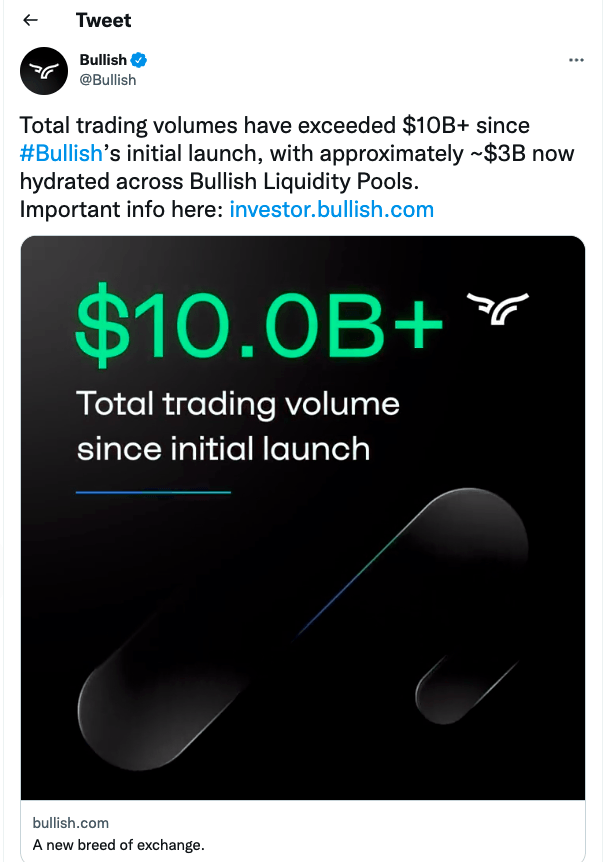
Task: Open the 'A new breed of exchange.' caption
Action: click(118, 845)
